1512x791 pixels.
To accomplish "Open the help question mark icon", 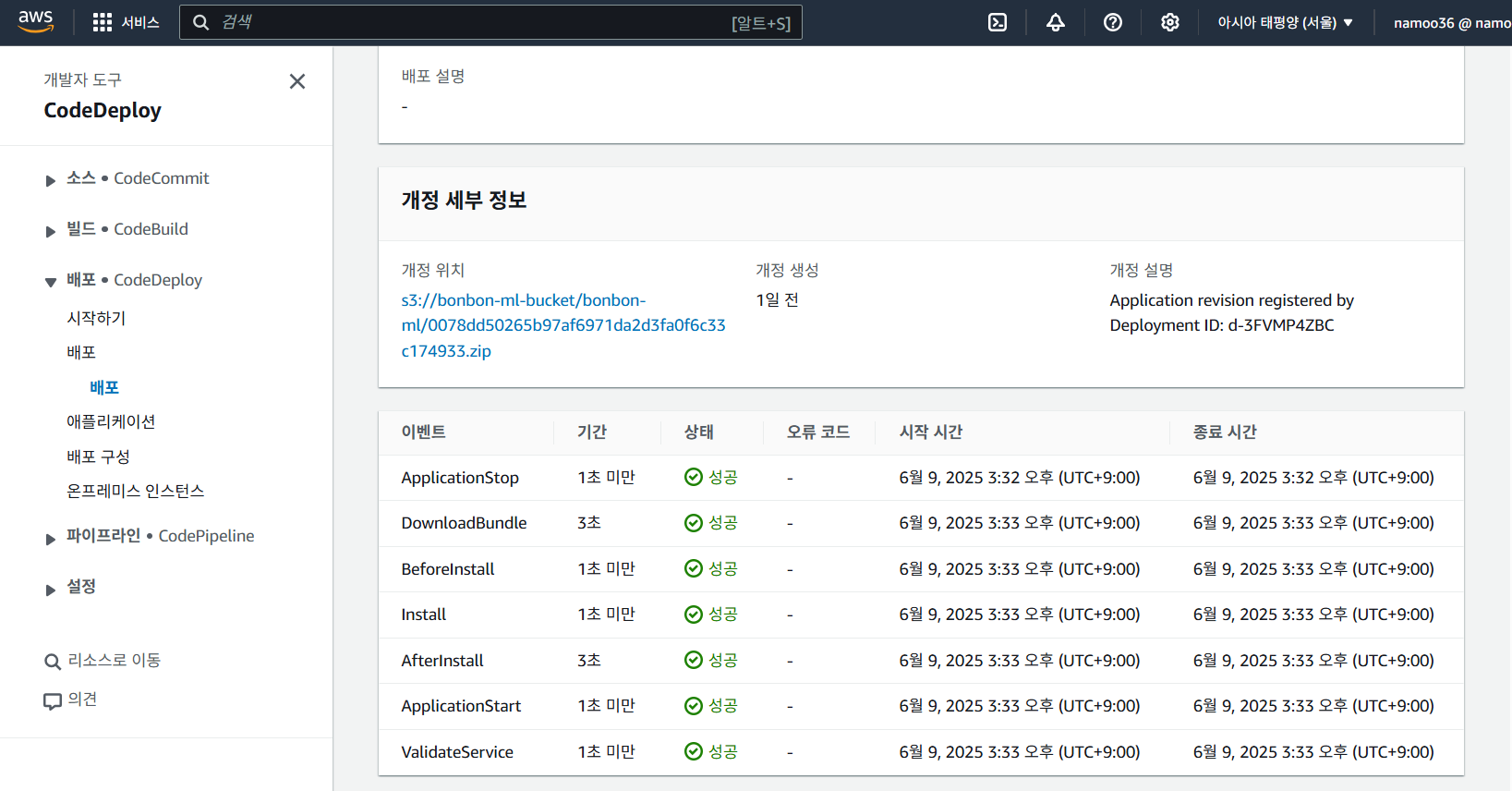I will pyautogui.click(x=1113, y=22).
